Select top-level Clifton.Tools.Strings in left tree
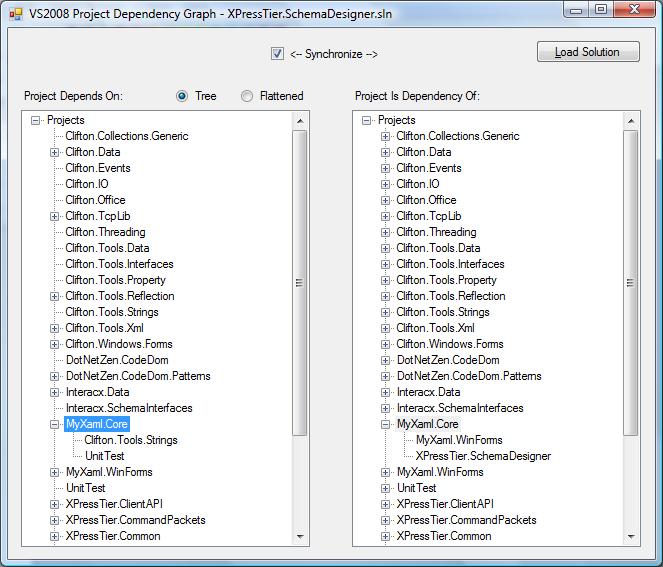Screen dimensions: 663x567 click(x=112, y=312)
